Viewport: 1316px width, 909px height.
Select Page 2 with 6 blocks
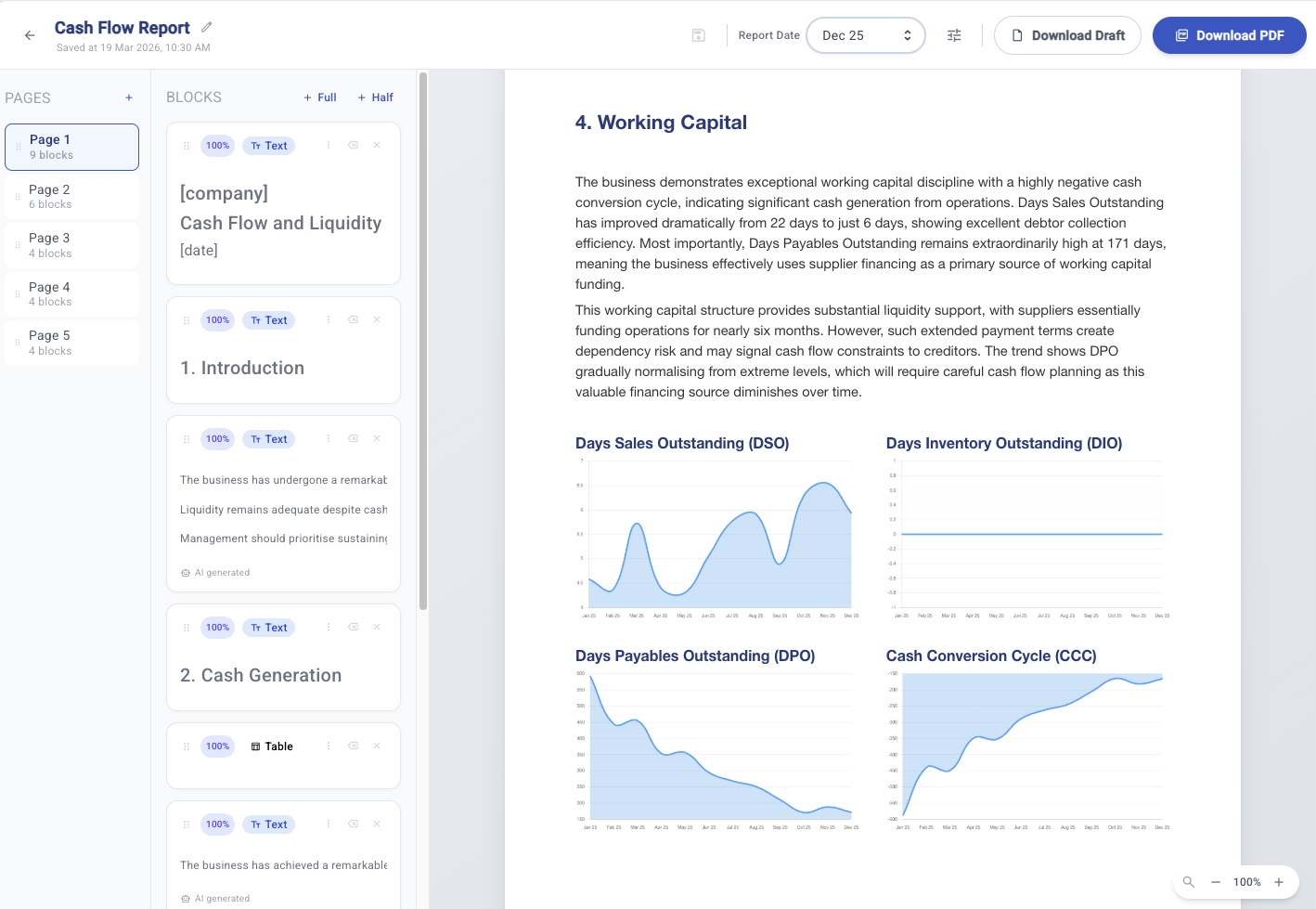click(x=72, y=196)
